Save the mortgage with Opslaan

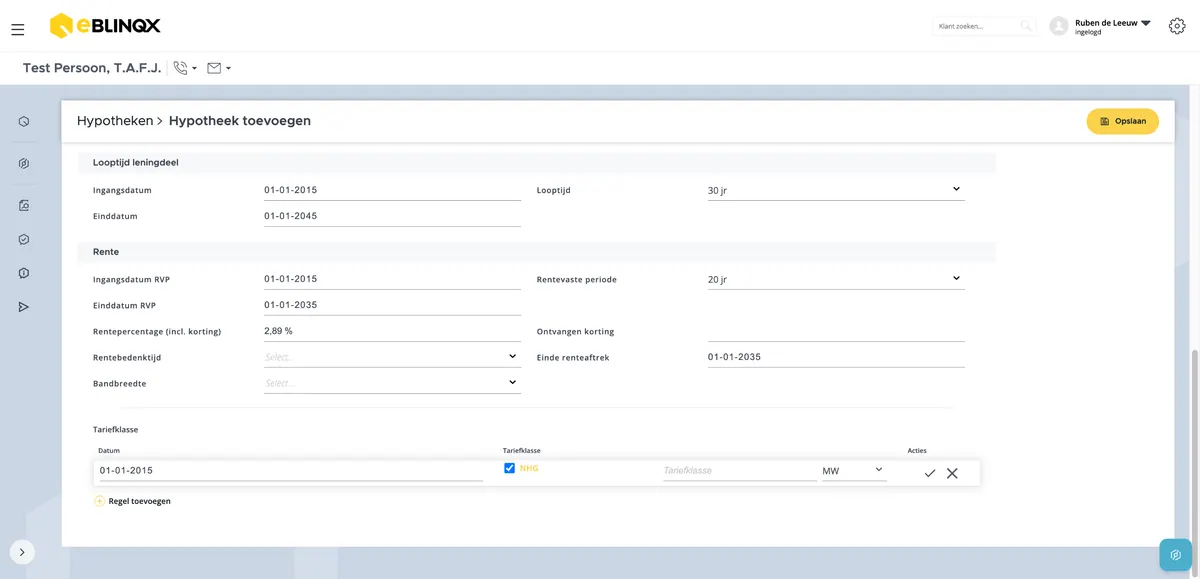coord(1123,121)
